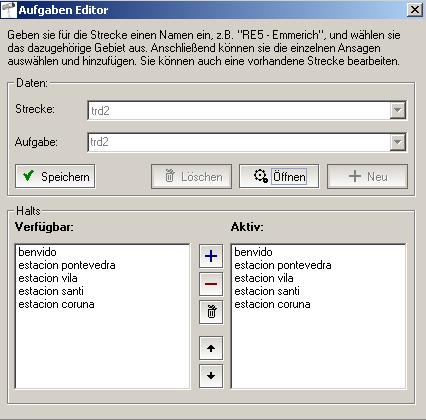Add selected halt with blue plus icon
Image resolution: width=426 pixels, height=420 pixels.
click(x=211, y=256)
